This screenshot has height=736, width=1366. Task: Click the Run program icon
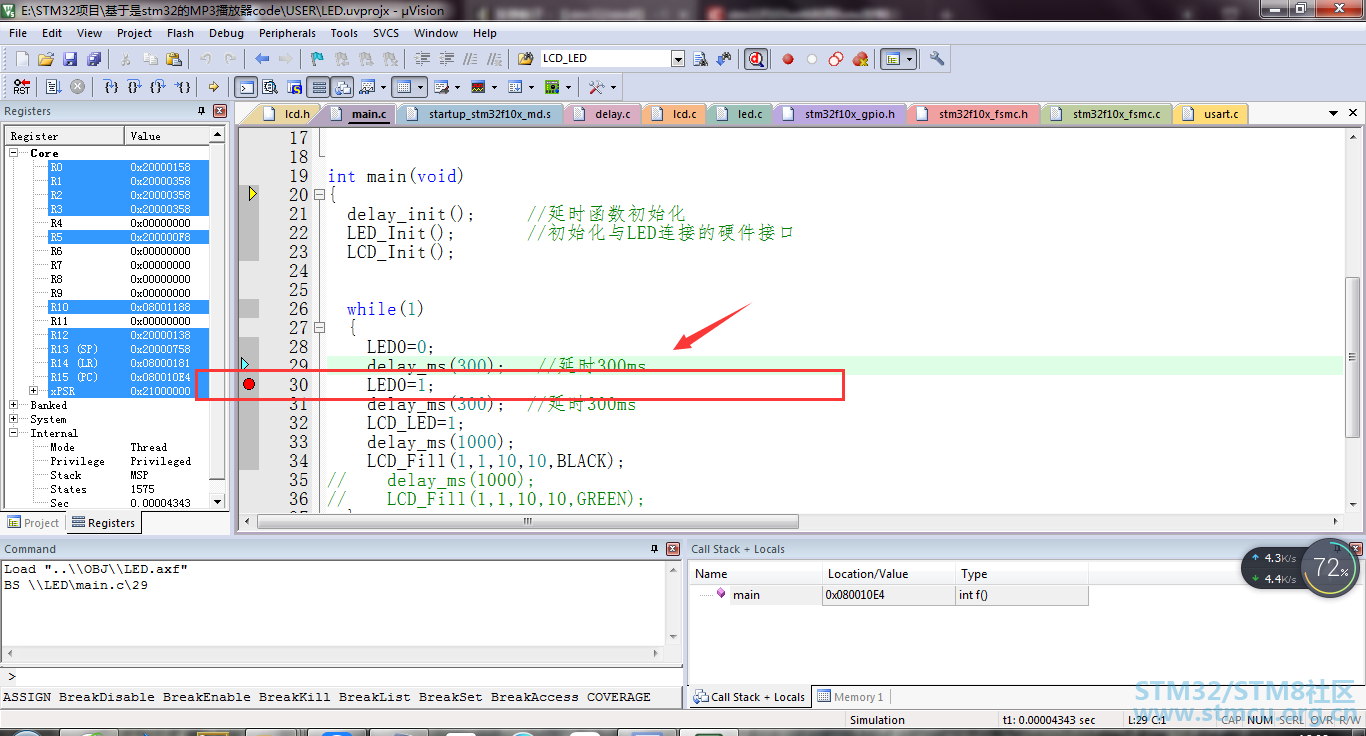(53, 87)
